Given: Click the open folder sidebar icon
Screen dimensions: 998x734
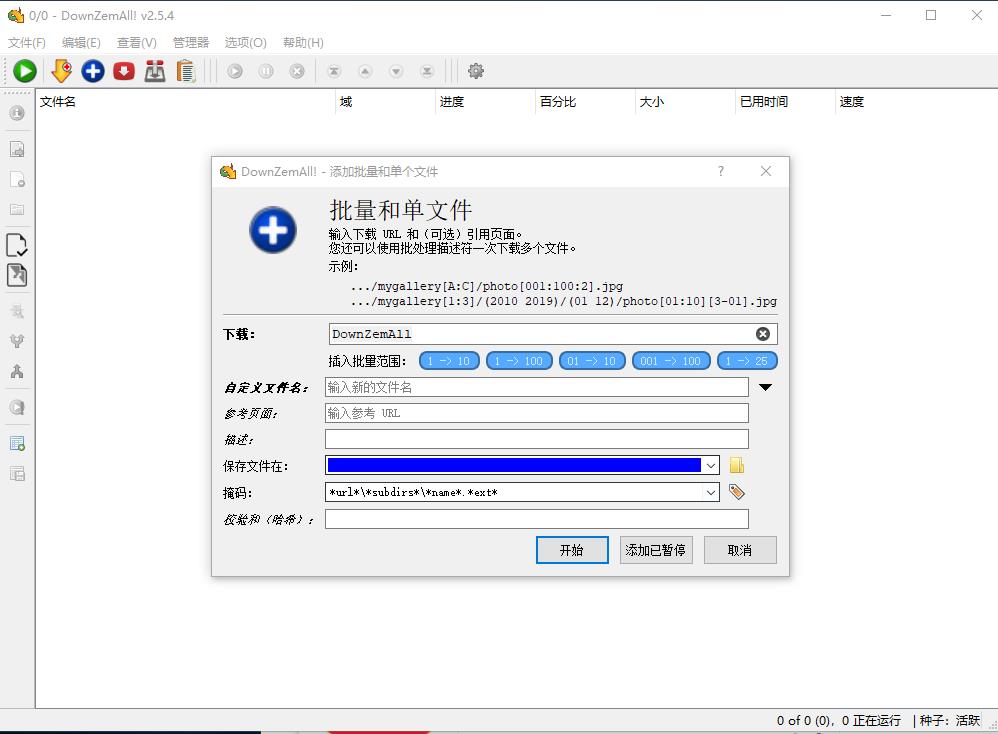Looking at the screenshot, I should point(17,209).
